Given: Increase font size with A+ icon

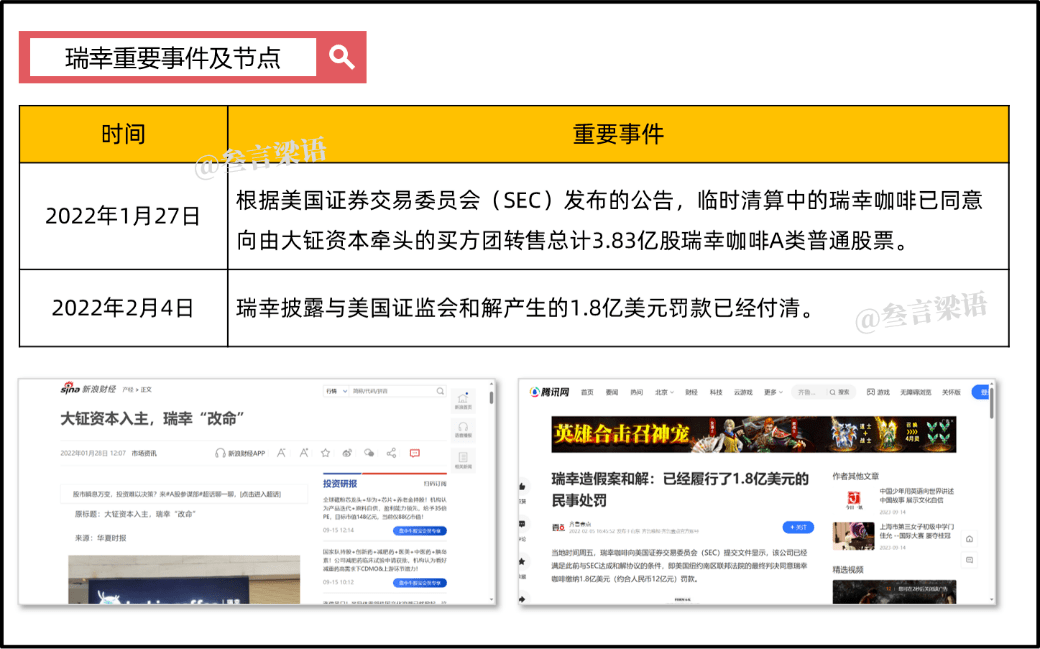Looking at the screenshot, I should [304, 453].
